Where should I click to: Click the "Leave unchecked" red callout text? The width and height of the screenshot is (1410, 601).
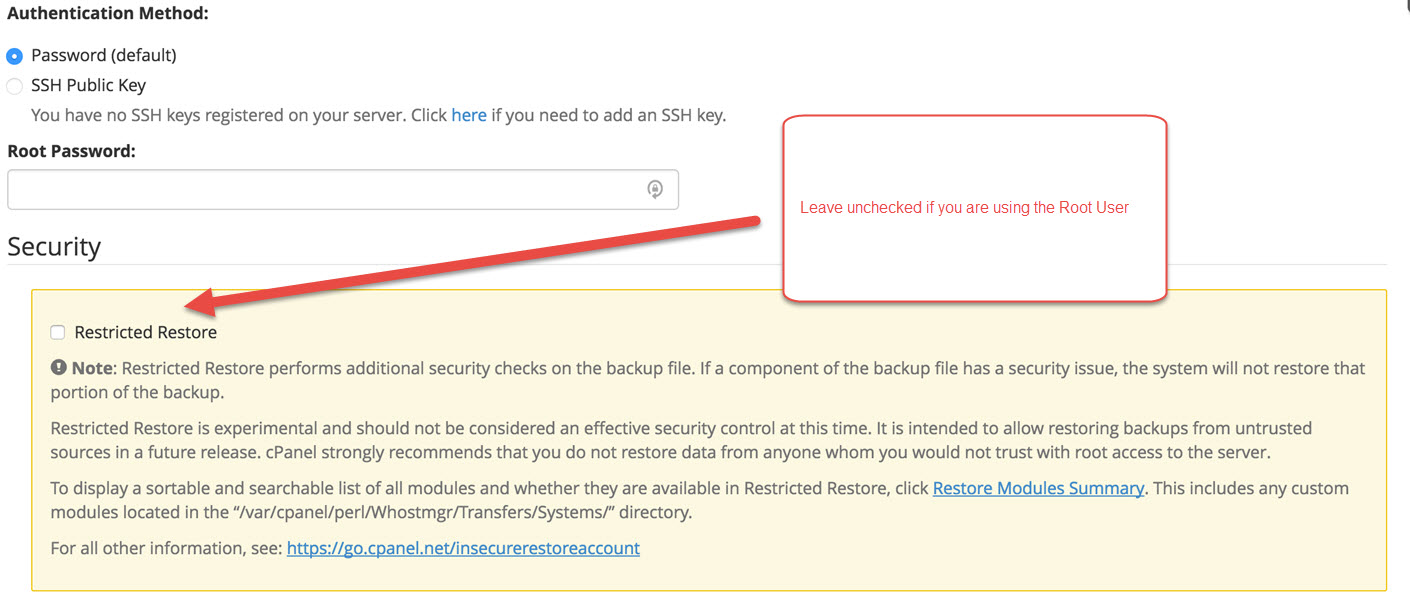[964, 208]
